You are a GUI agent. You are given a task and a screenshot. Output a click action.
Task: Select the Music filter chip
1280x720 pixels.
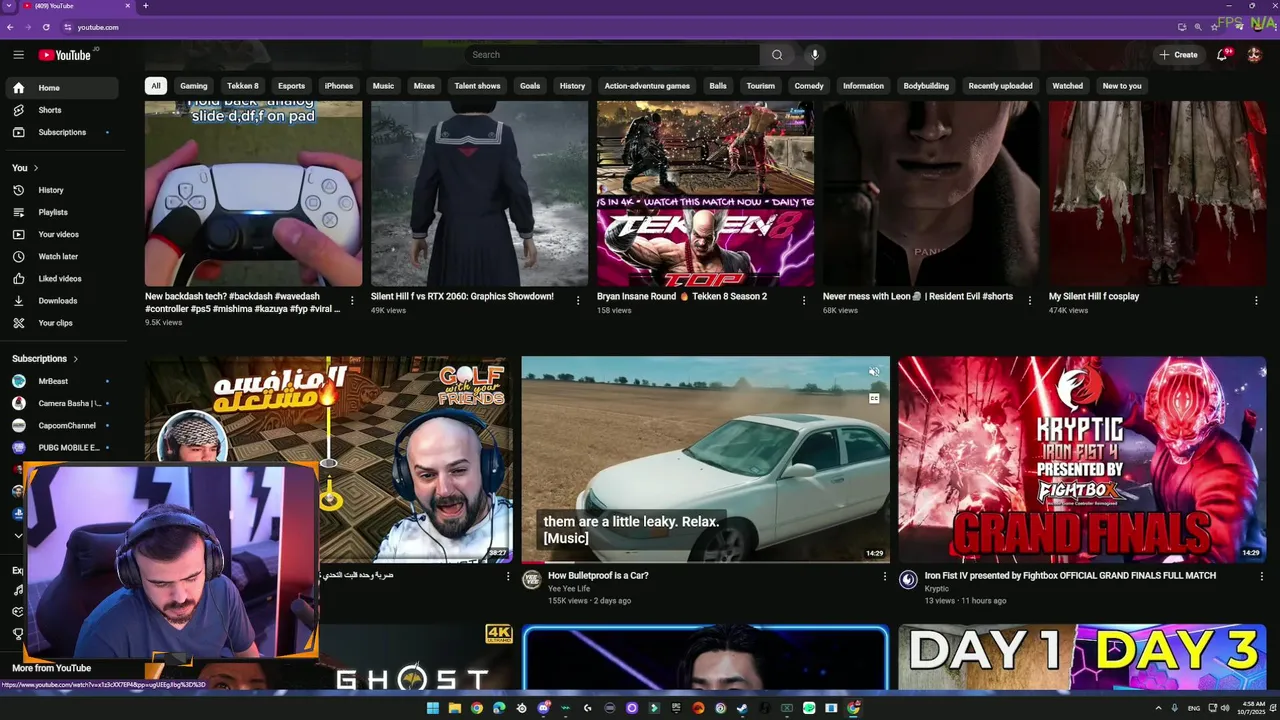coord(383,86)
